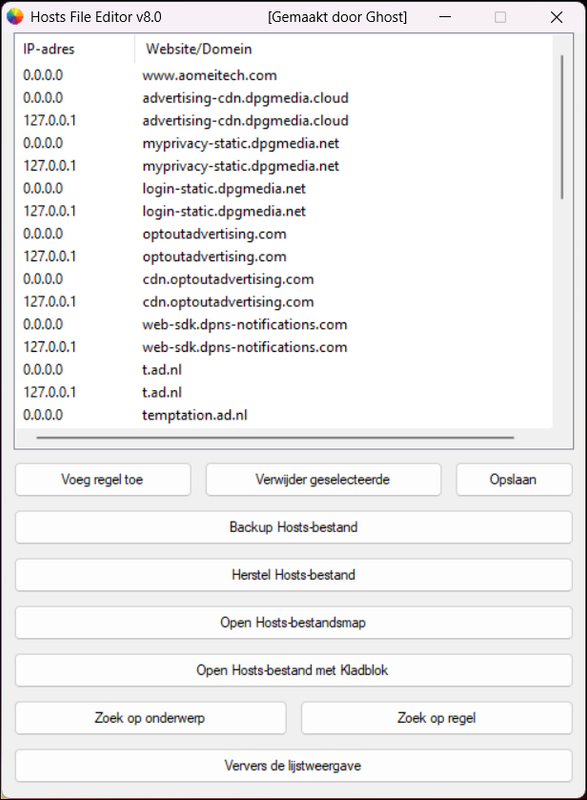Close the Hosts File Editor window

556,17
